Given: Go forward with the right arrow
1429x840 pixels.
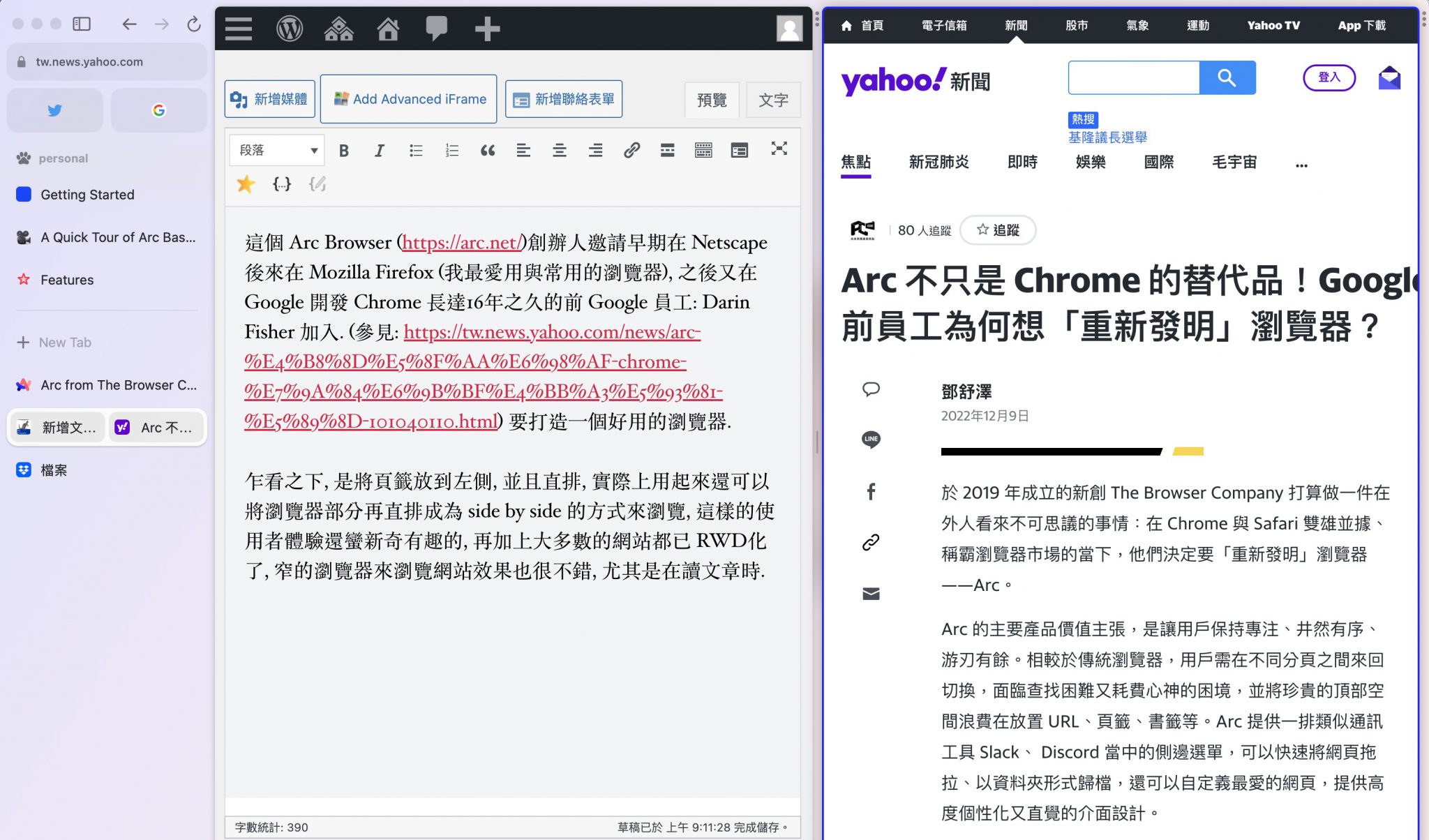Looking at the screenshot, I should 162,24.
